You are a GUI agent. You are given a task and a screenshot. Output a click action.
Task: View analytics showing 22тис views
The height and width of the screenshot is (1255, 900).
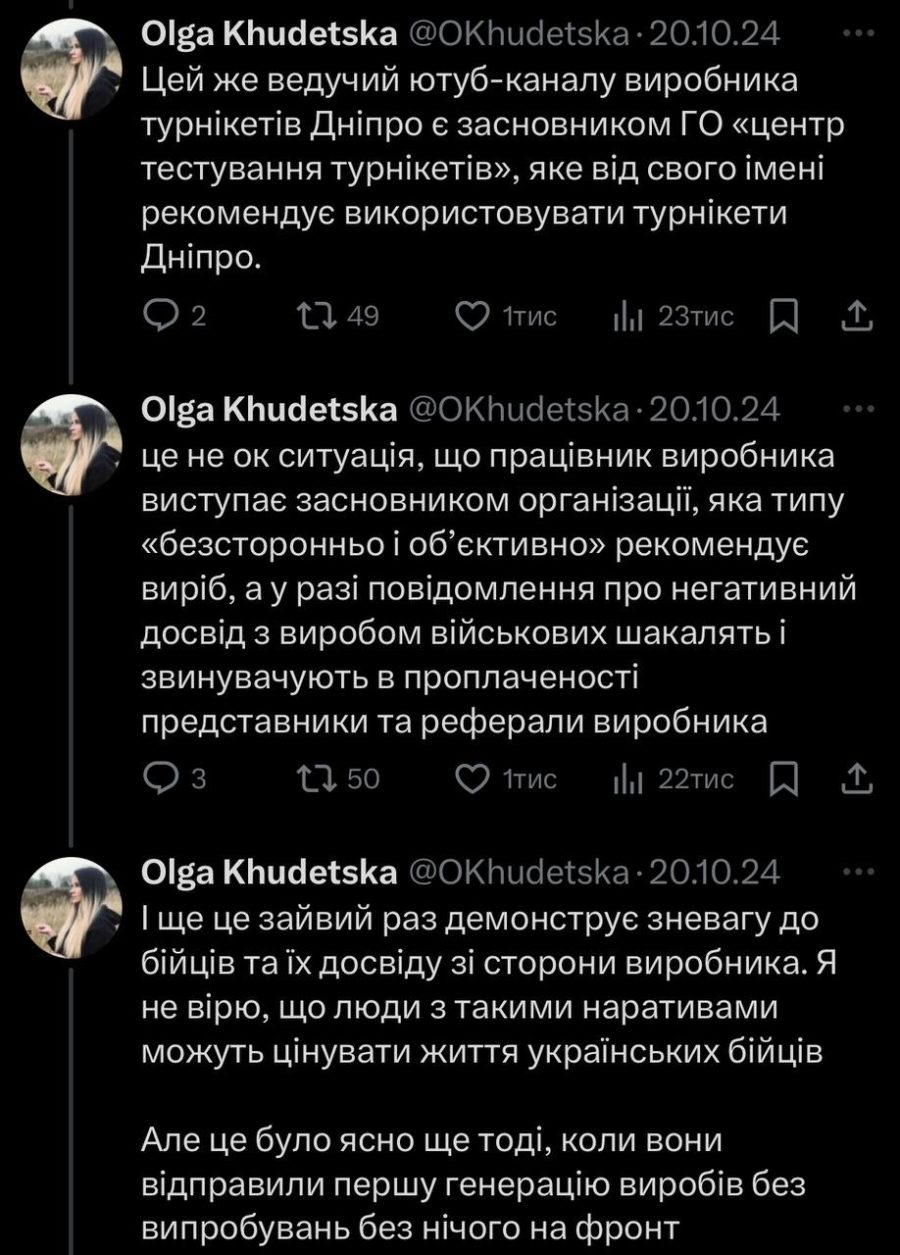point(625,779)
